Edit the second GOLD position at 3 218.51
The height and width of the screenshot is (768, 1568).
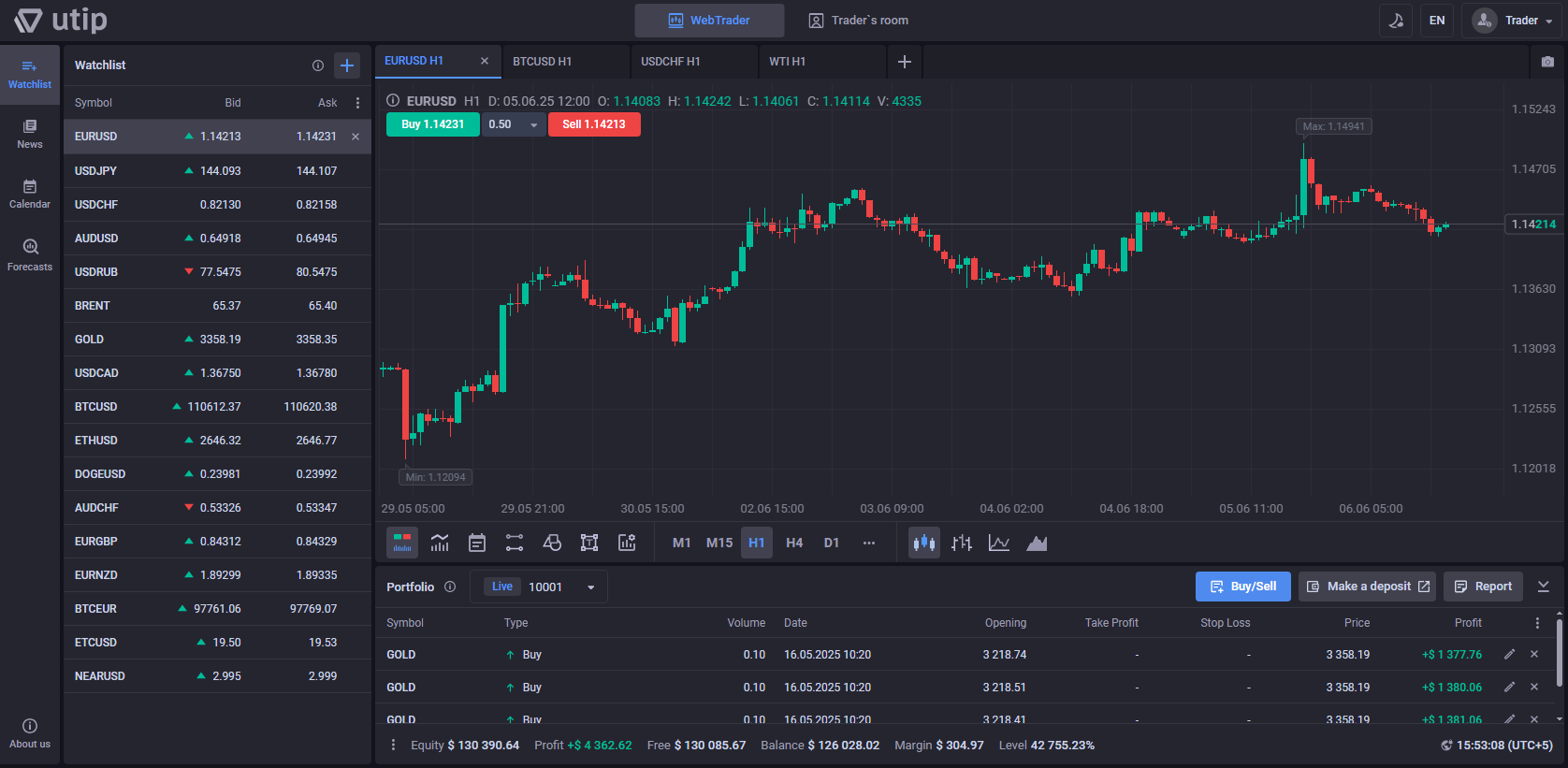1509,688
